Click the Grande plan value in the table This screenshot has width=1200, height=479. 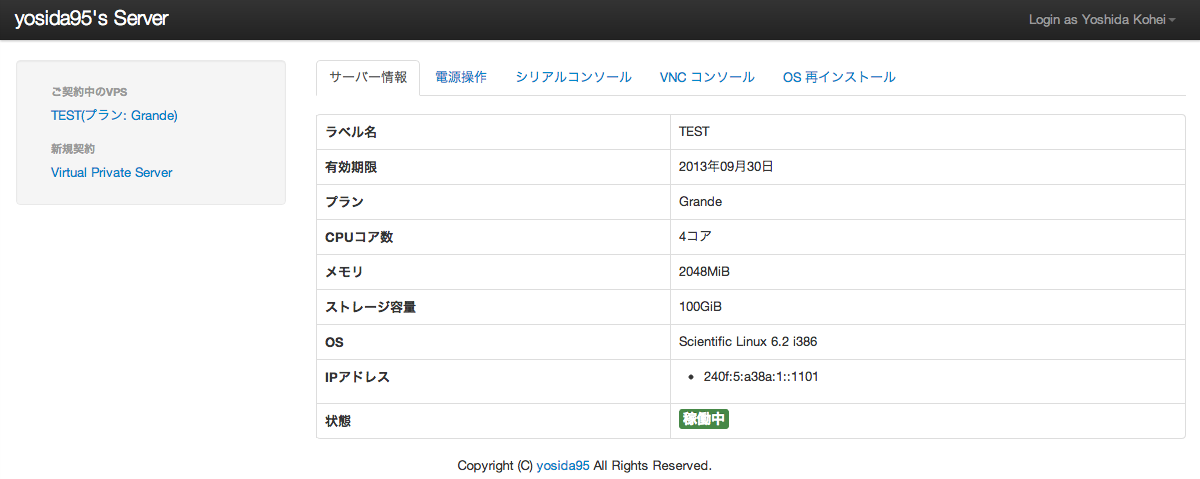click(700, 202)
